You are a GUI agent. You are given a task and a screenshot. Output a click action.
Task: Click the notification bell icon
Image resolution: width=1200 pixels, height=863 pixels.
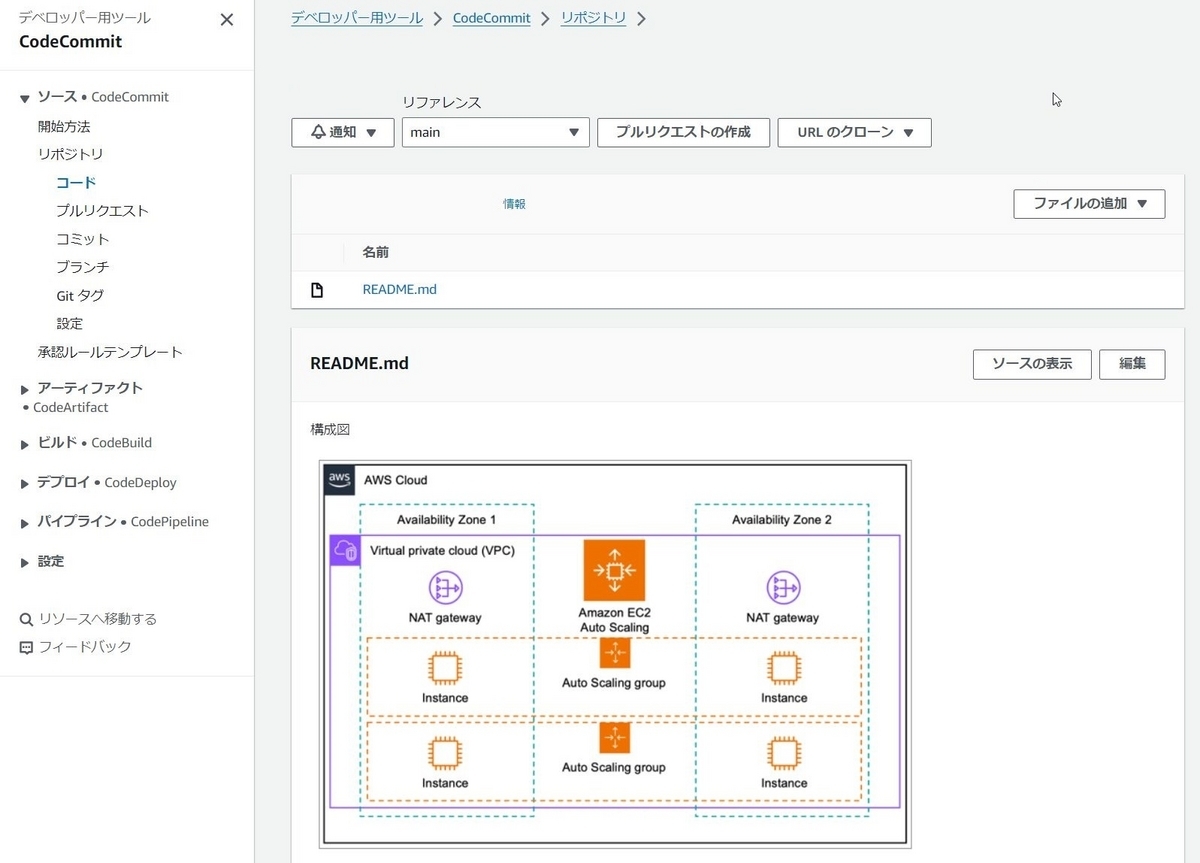[x=318, y=132]
